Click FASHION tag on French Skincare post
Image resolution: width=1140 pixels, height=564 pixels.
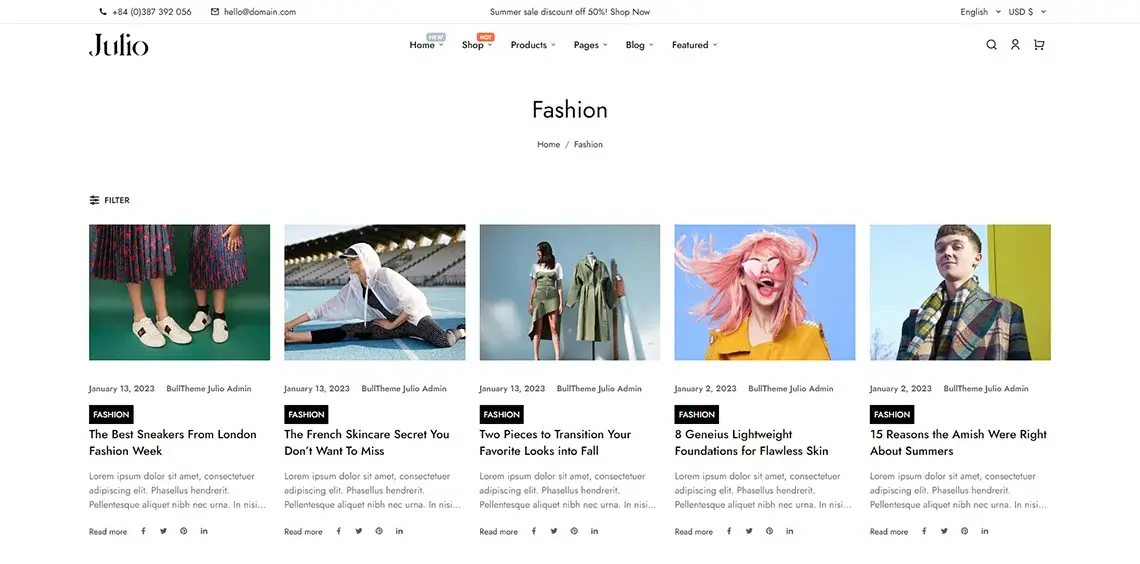click(306, 414)
